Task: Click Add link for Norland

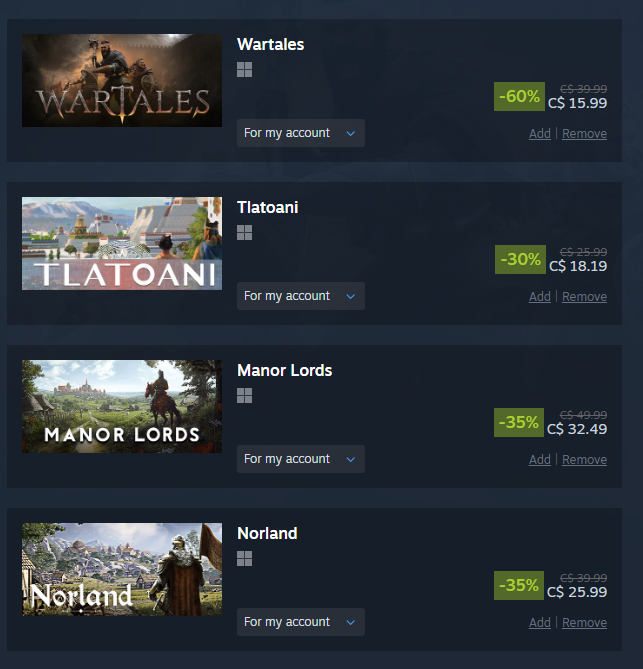Action: pyautogui.click(x=540, y=622)
